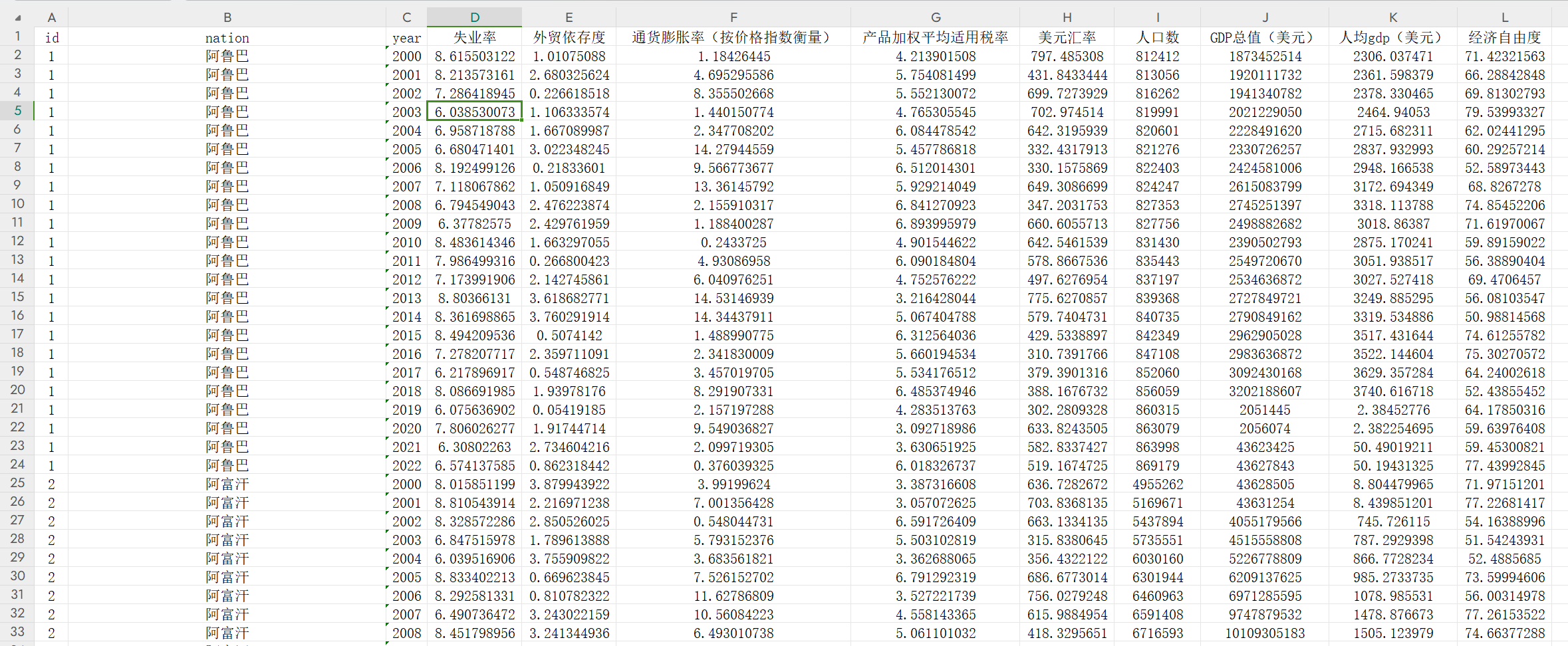1568x646 pixels.
Task: Click column L header
Action: [x=1504, y=17]
